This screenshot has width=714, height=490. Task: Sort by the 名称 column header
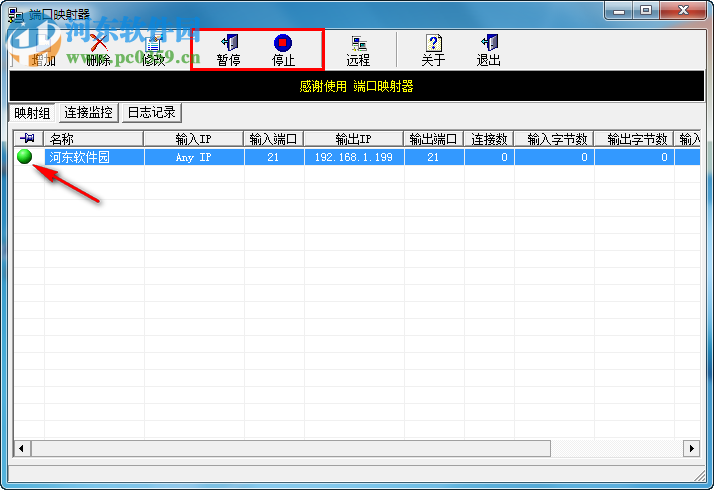tap(94, 138)
